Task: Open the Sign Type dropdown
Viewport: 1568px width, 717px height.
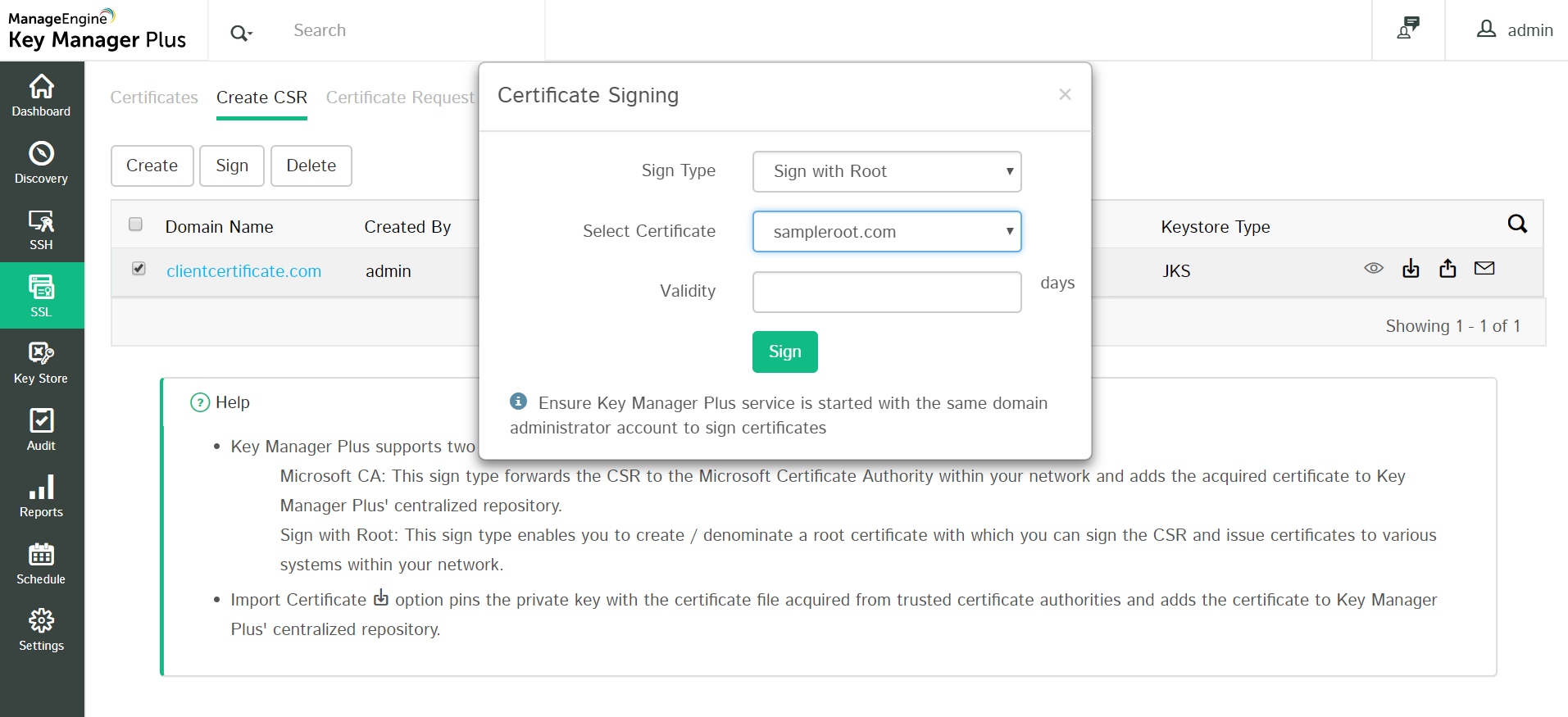Action: point(886,171)
